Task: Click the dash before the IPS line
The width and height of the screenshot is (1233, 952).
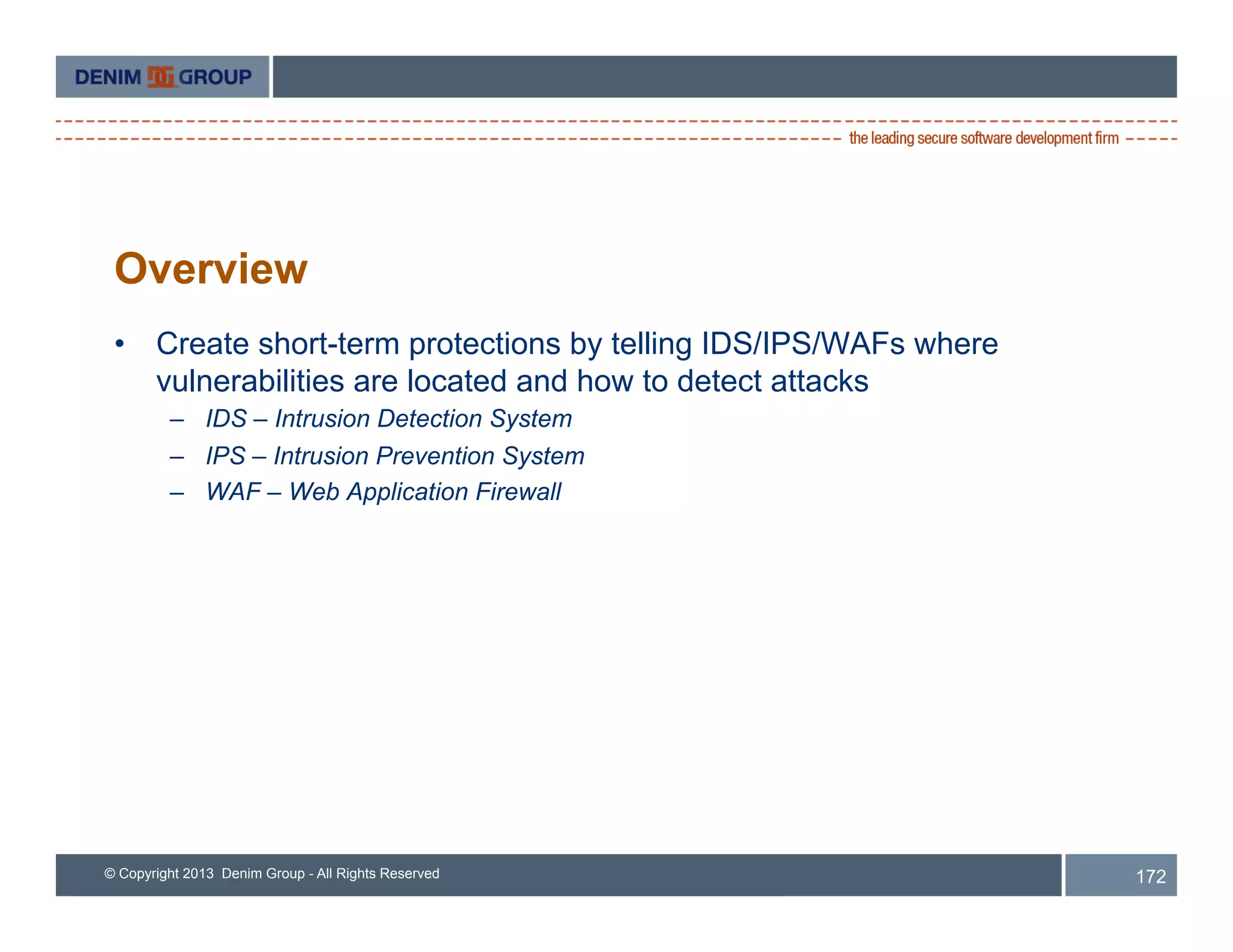Action: click(x=176, y=457)
